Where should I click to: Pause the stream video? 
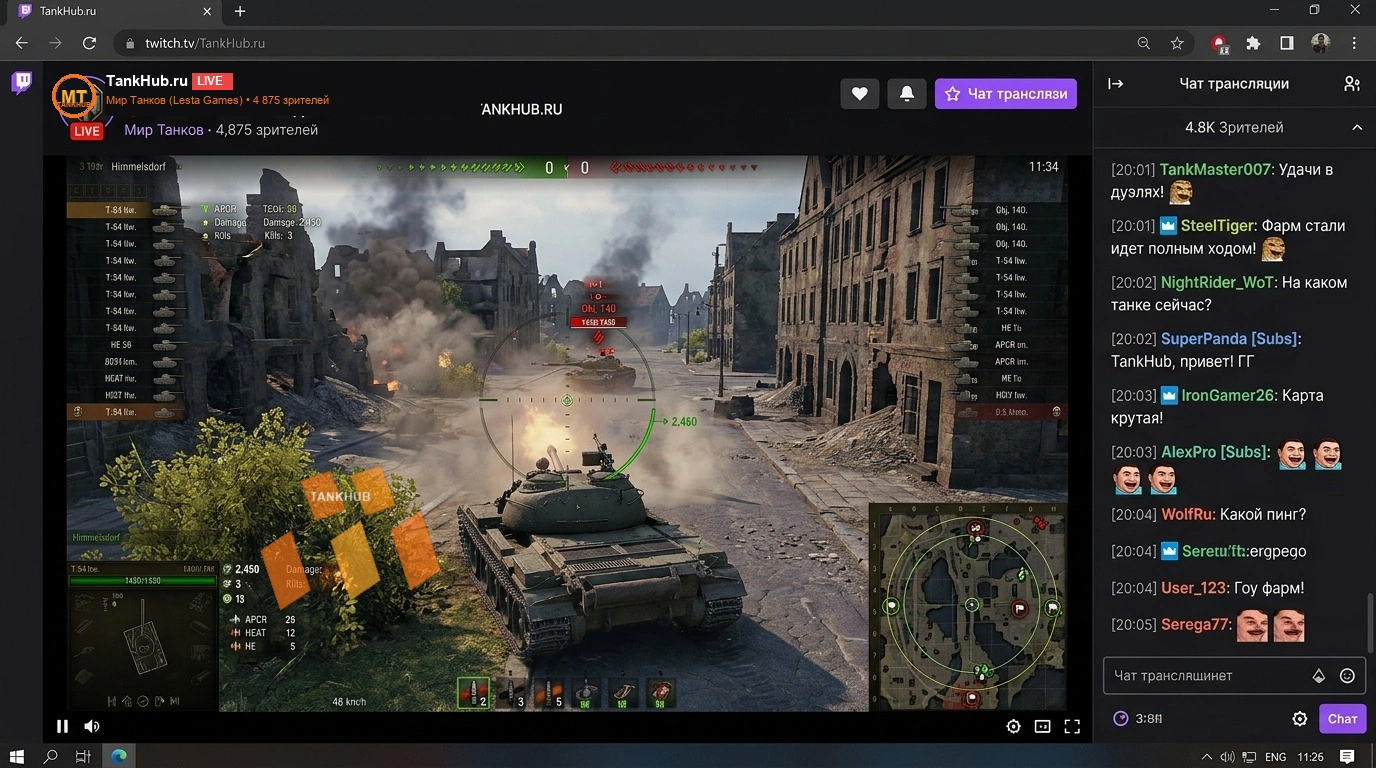click(62, 727)
